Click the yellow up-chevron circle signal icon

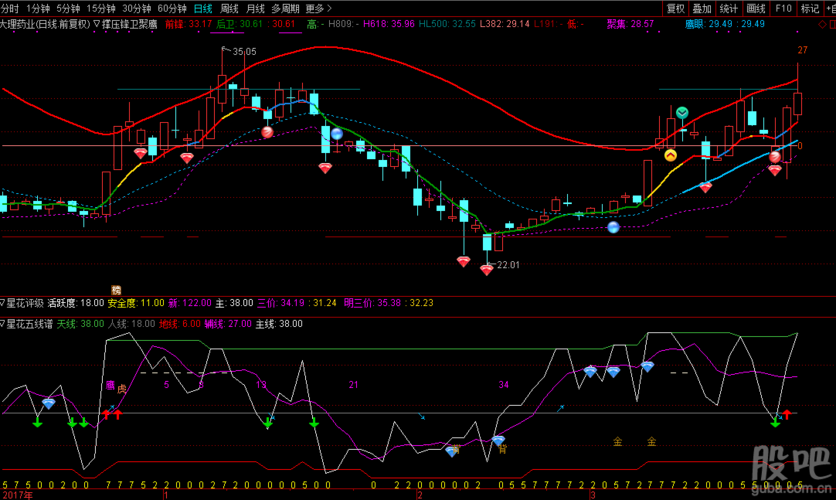coord(671,155)
